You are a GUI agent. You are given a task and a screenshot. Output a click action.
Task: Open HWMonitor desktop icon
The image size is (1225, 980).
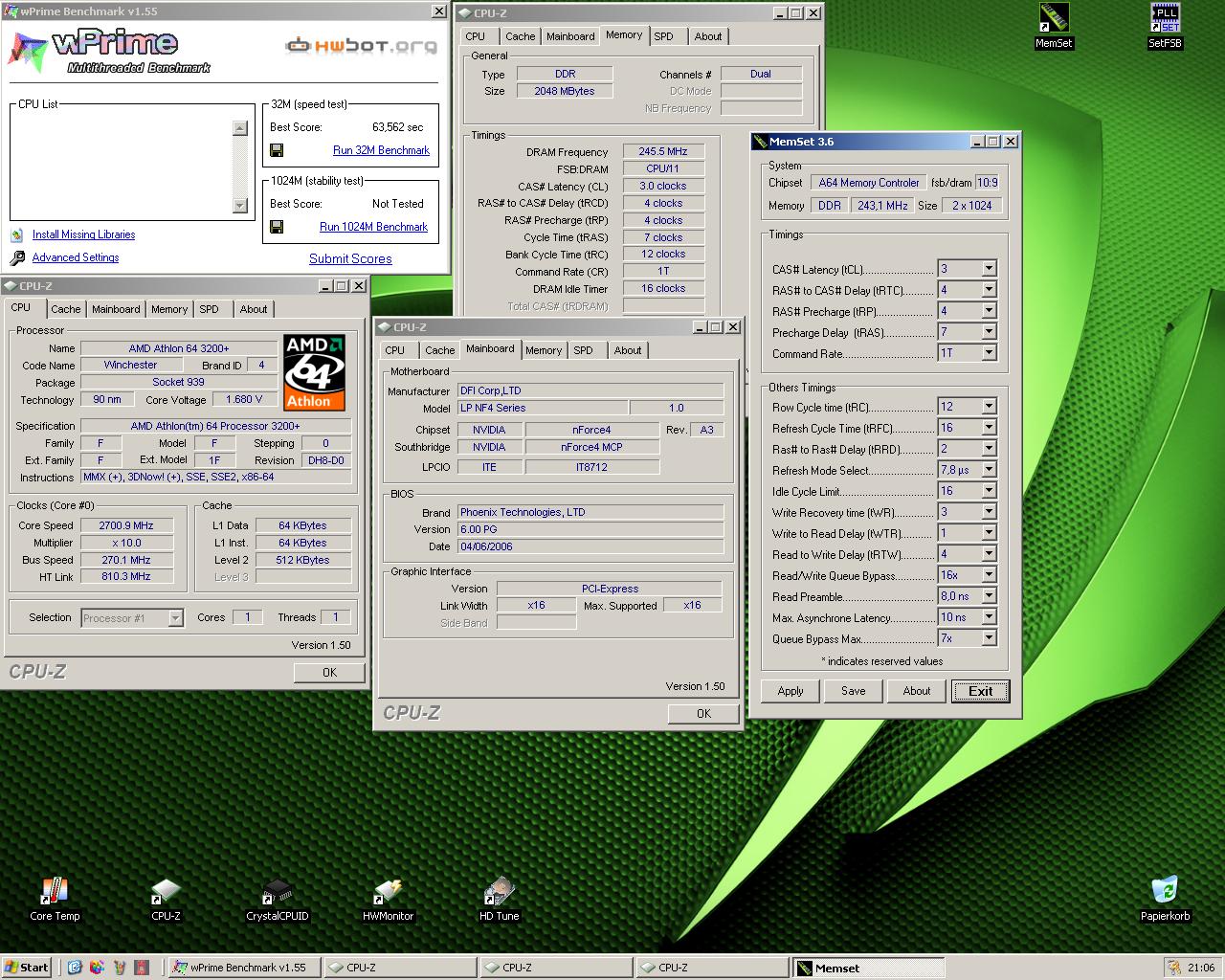[388, 900]
